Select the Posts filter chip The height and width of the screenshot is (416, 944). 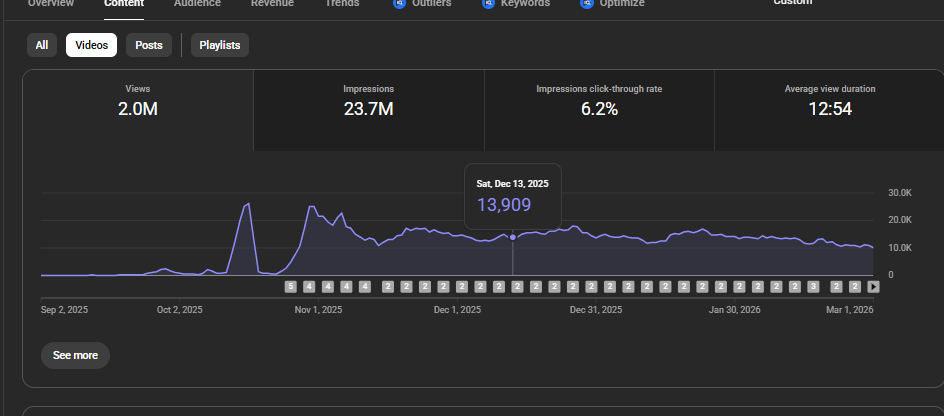tap(149, 45)
